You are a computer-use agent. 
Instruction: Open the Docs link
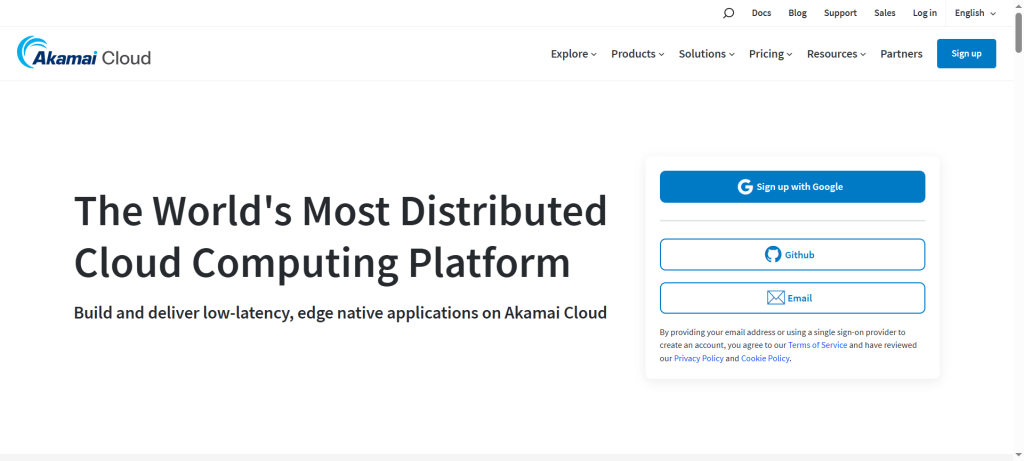coord(761,13)
